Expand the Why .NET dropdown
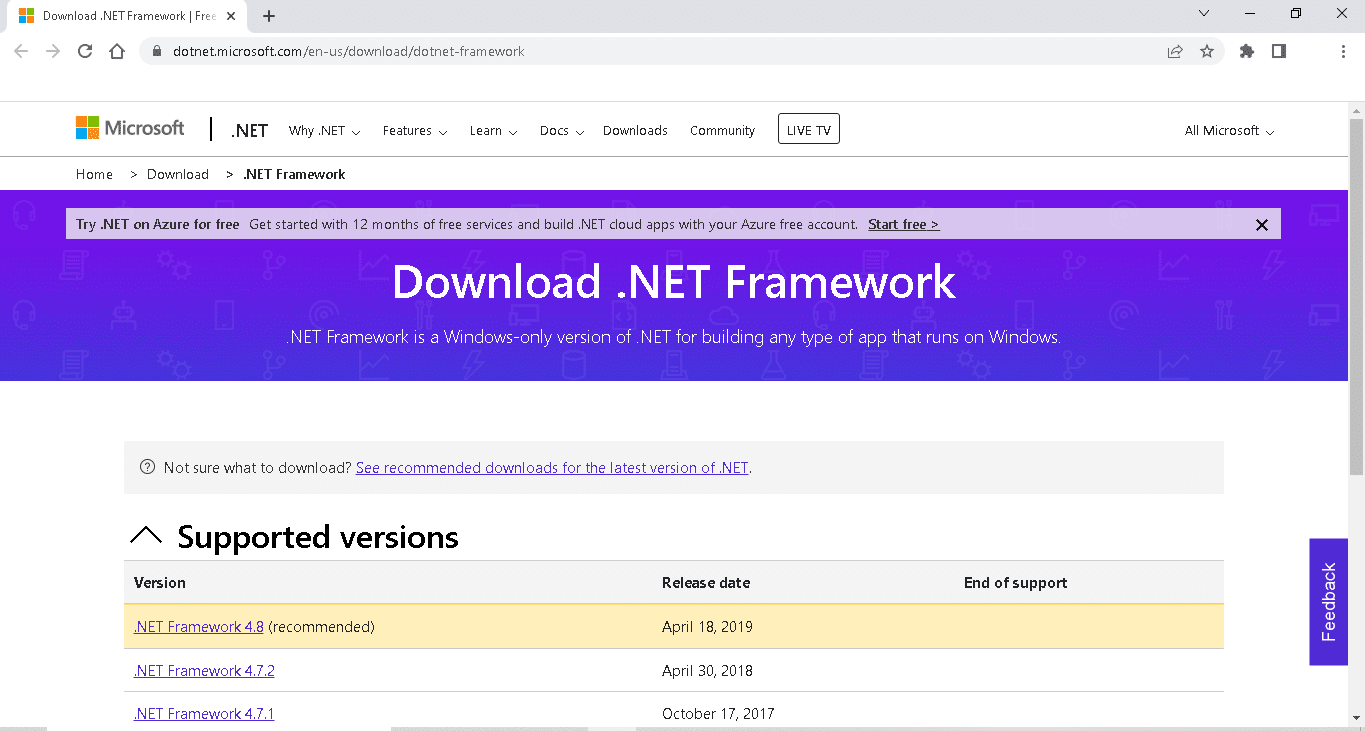 point(324,131)
